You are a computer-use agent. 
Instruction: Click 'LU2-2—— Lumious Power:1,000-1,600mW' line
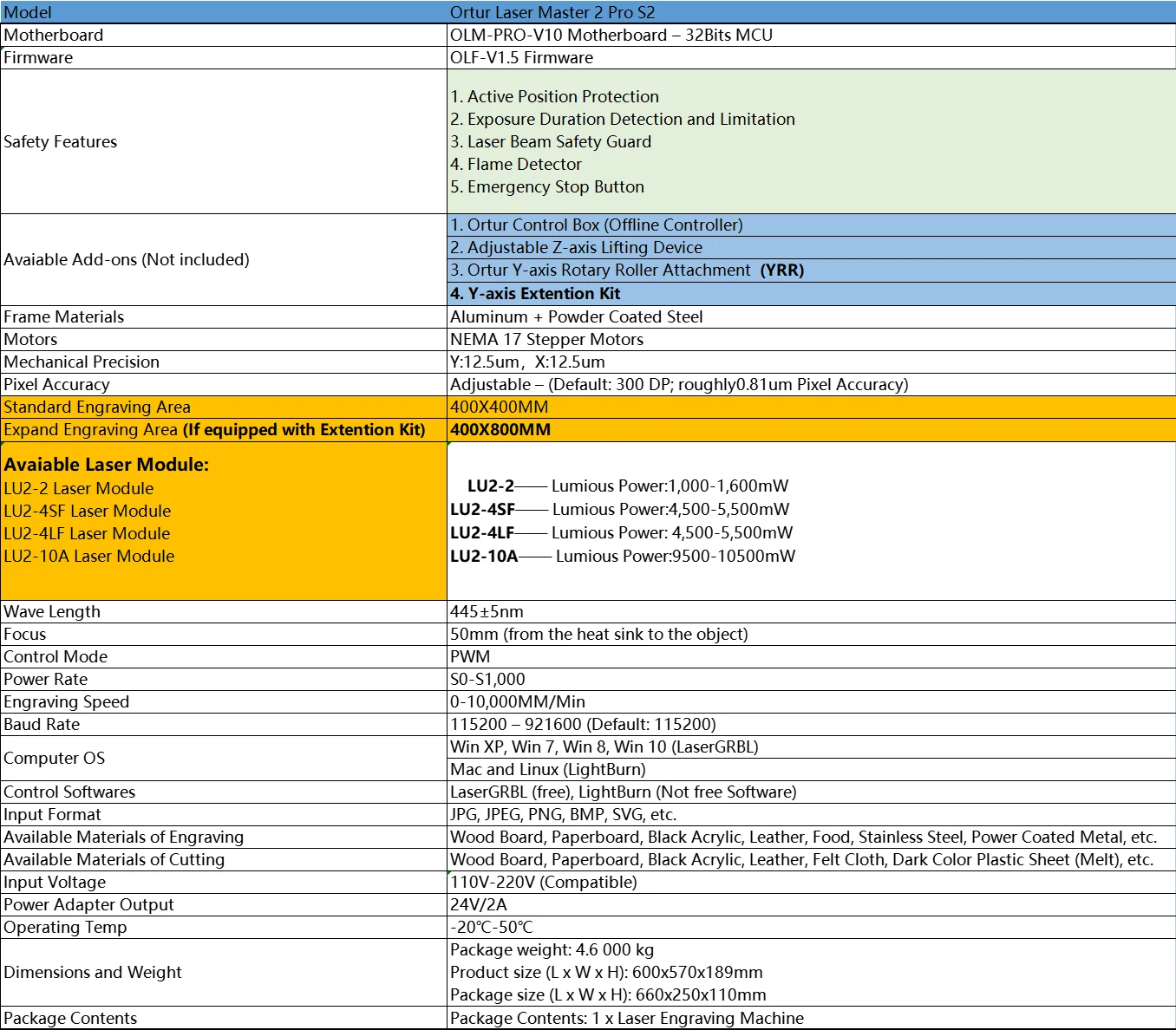[x=628, y=486]
